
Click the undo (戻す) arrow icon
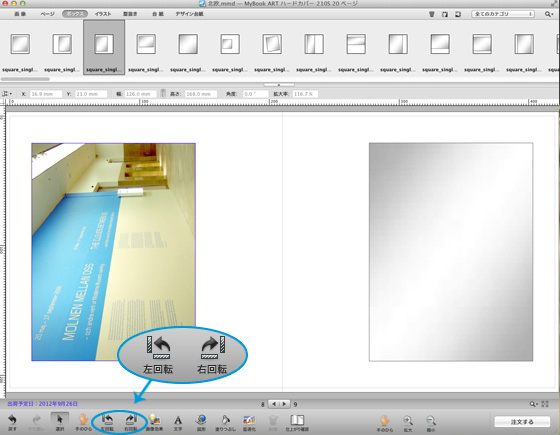[x=12, y=420]
